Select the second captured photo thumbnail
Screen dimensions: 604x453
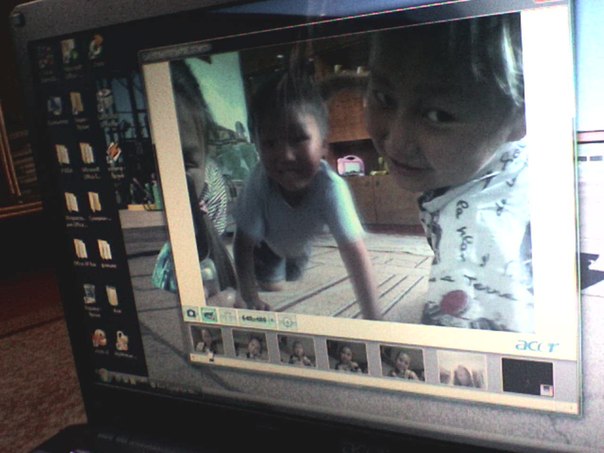(x=251, y=347)
